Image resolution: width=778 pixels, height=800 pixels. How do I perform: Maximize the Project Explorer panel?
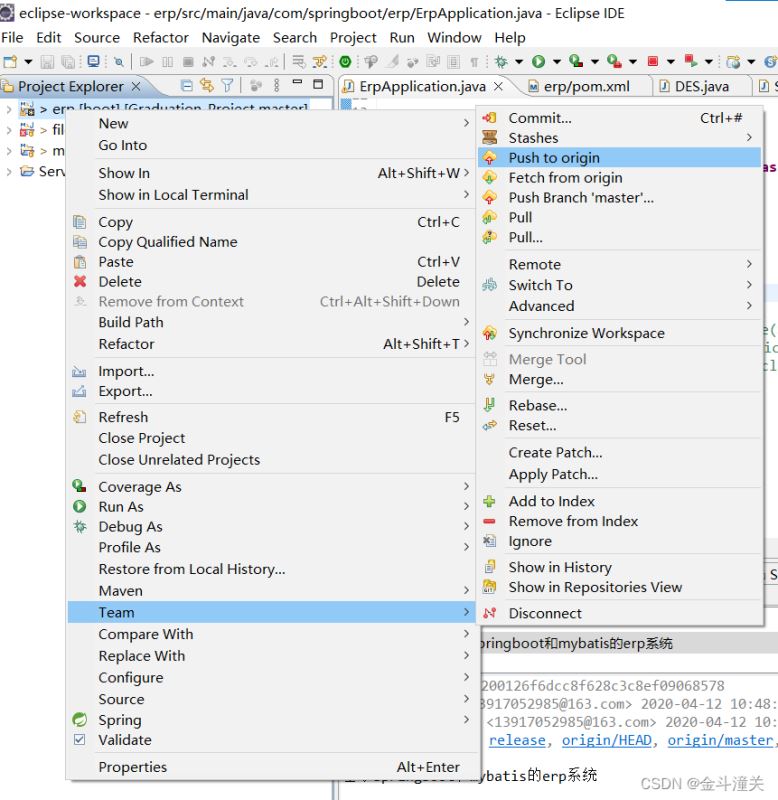(x=318, y=84)
